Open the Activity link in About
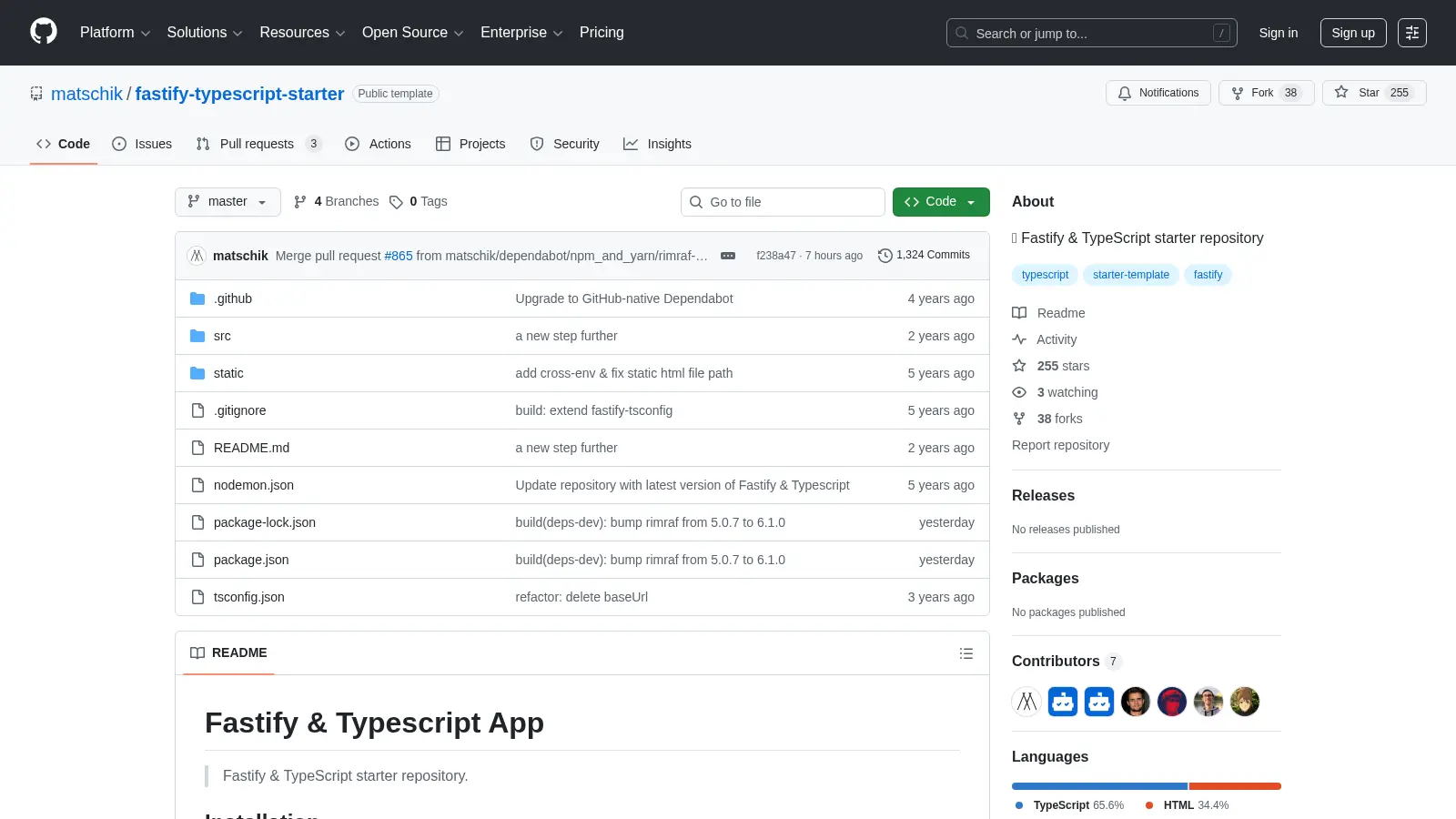Viewport: 1456px width, 819px height. pyautogui.click(x=1045, y=339)
